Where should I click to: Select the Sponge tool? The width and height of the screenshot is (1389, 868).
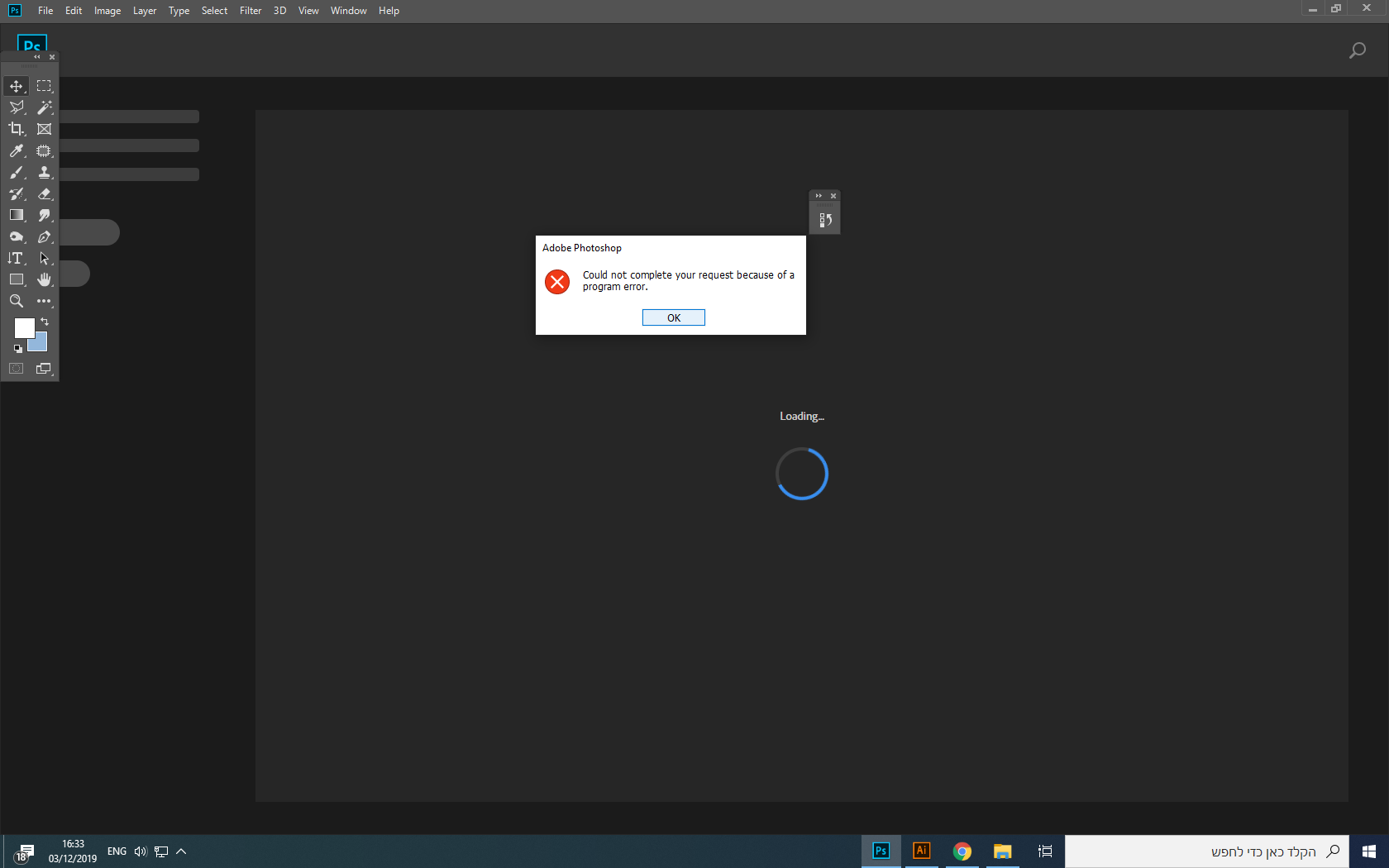point(16,236)
